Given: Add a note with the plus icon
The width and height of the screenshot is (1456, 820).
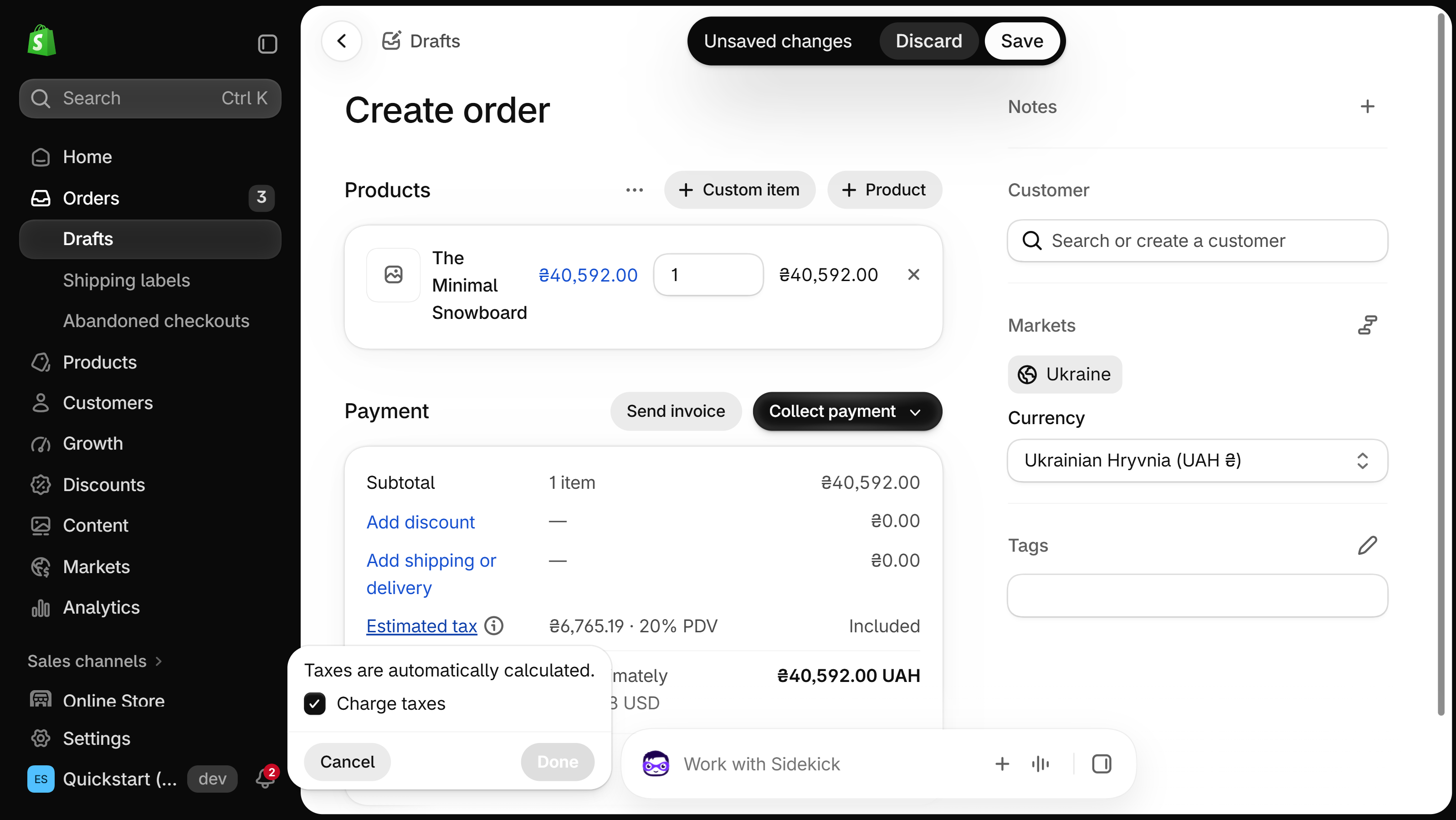Looking at the screenshot, I should pyautogui.click(x=1367, y=106).
